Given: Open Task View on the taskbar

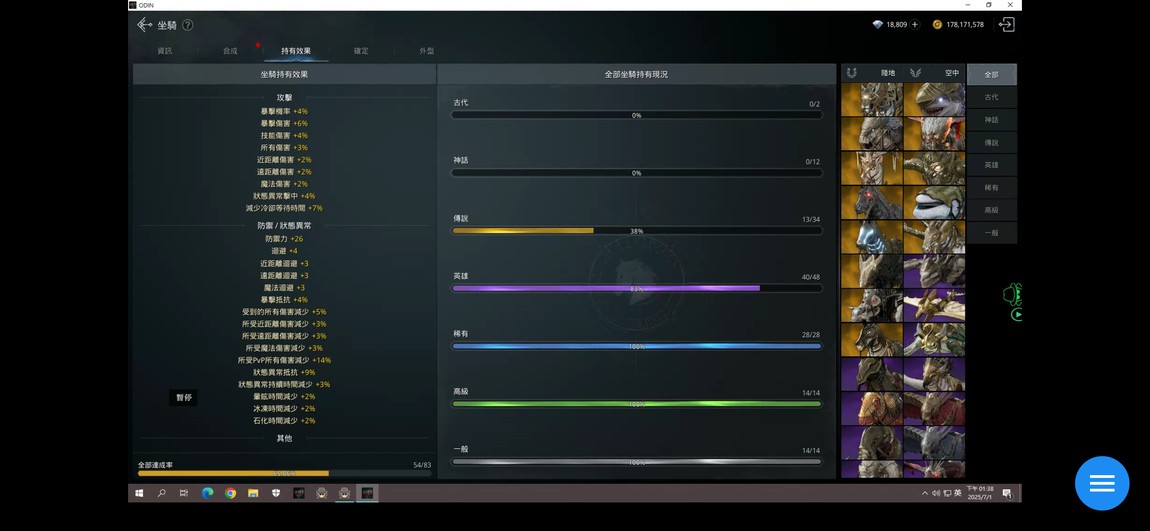Looking at the screenshot, I should [x=184, y=493].
